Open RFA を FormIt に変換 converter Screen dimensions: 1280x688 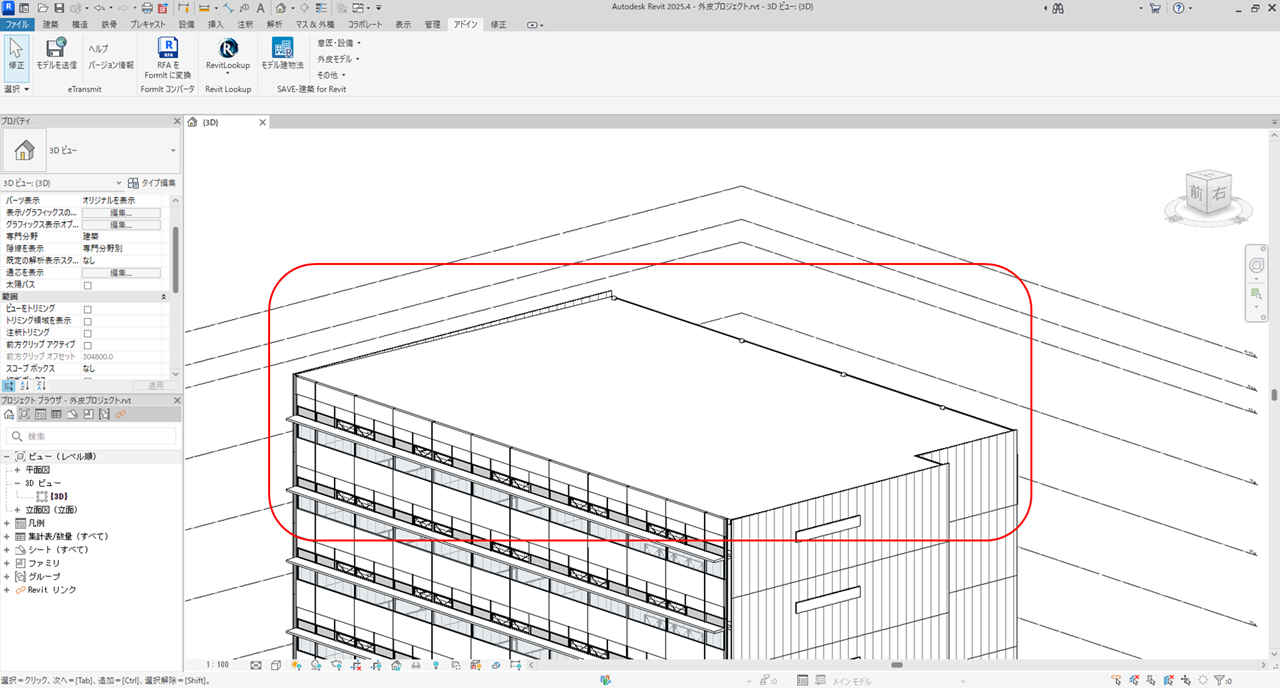click(x=168, y=55)
